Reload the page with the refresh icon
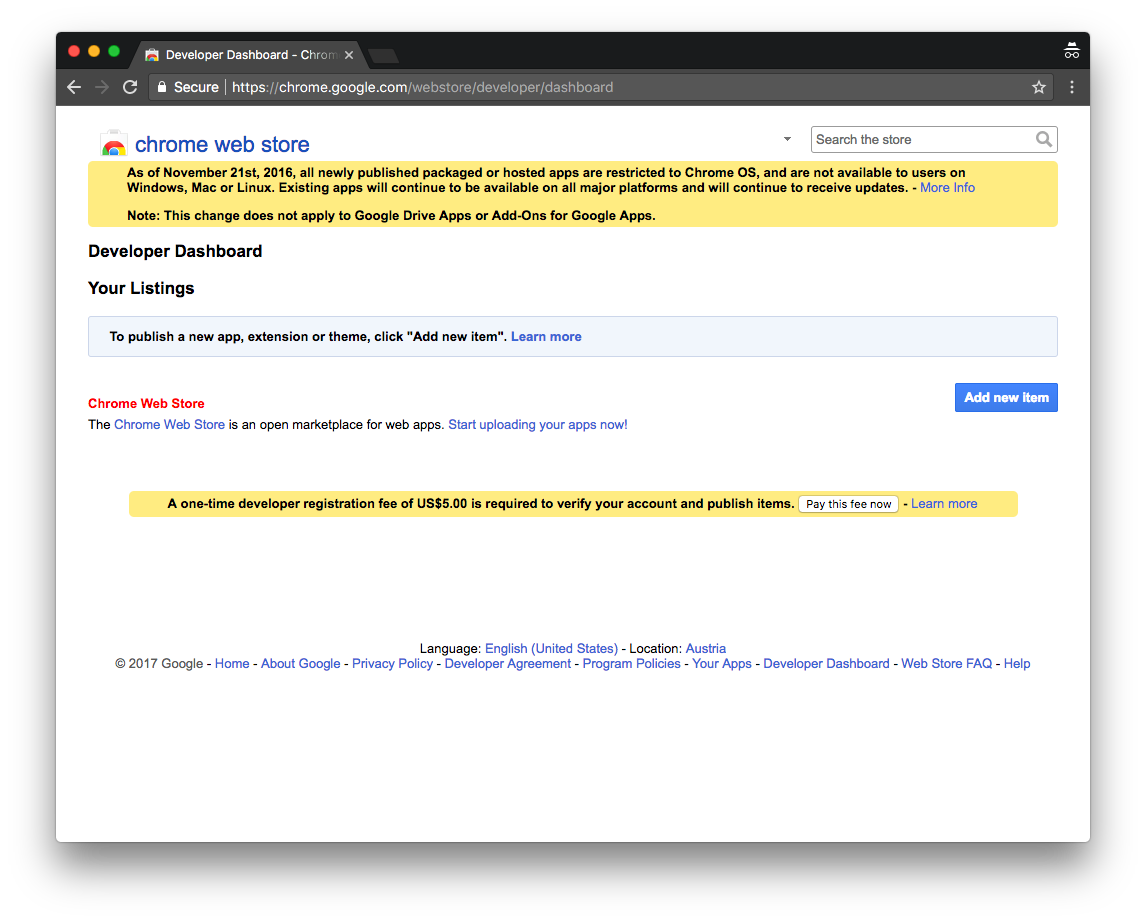This screenshot has height=922, width=1146. pos(130,88)
